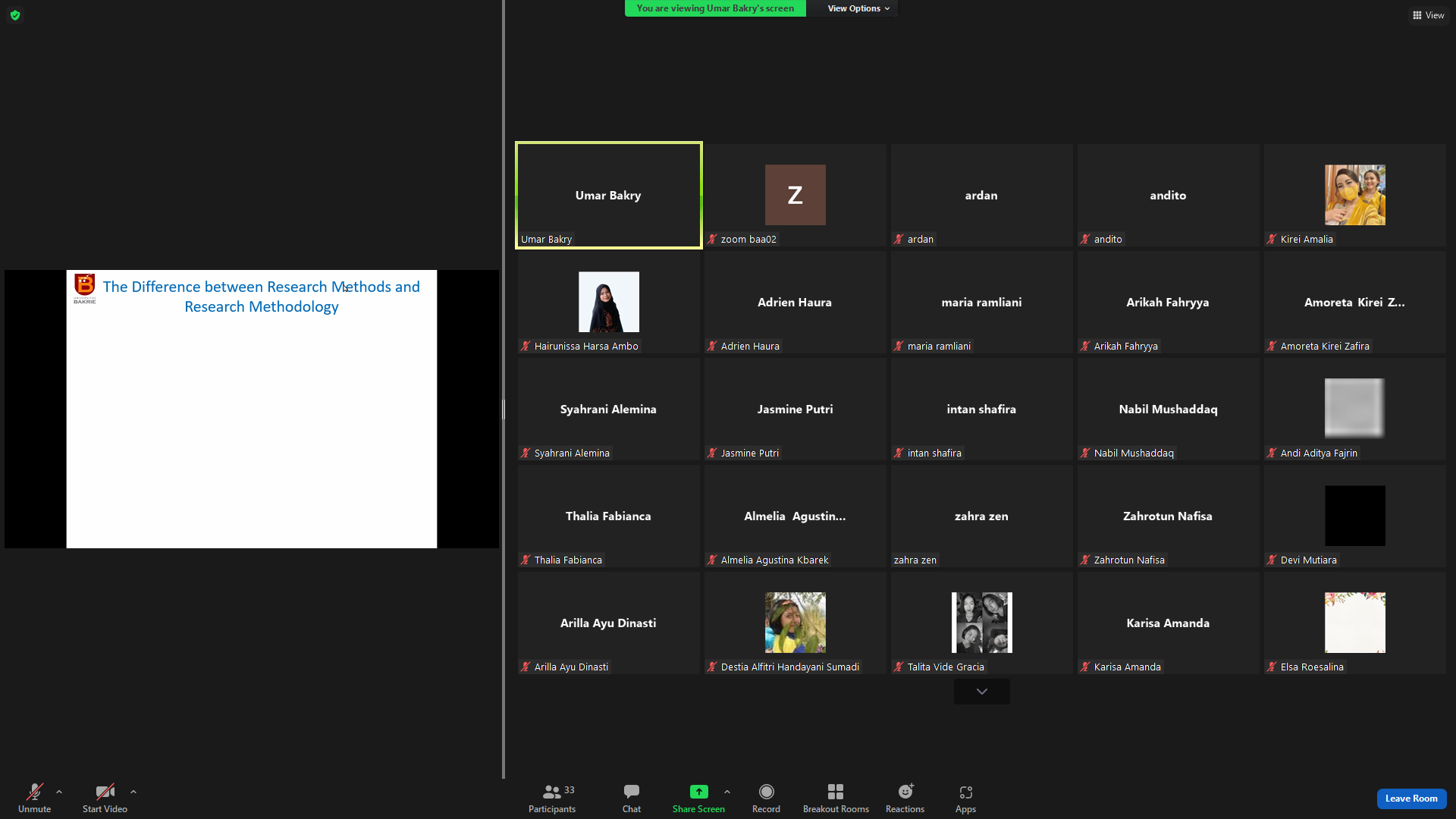Select Talita Vide Gracia's photo collage

[982, 623]
